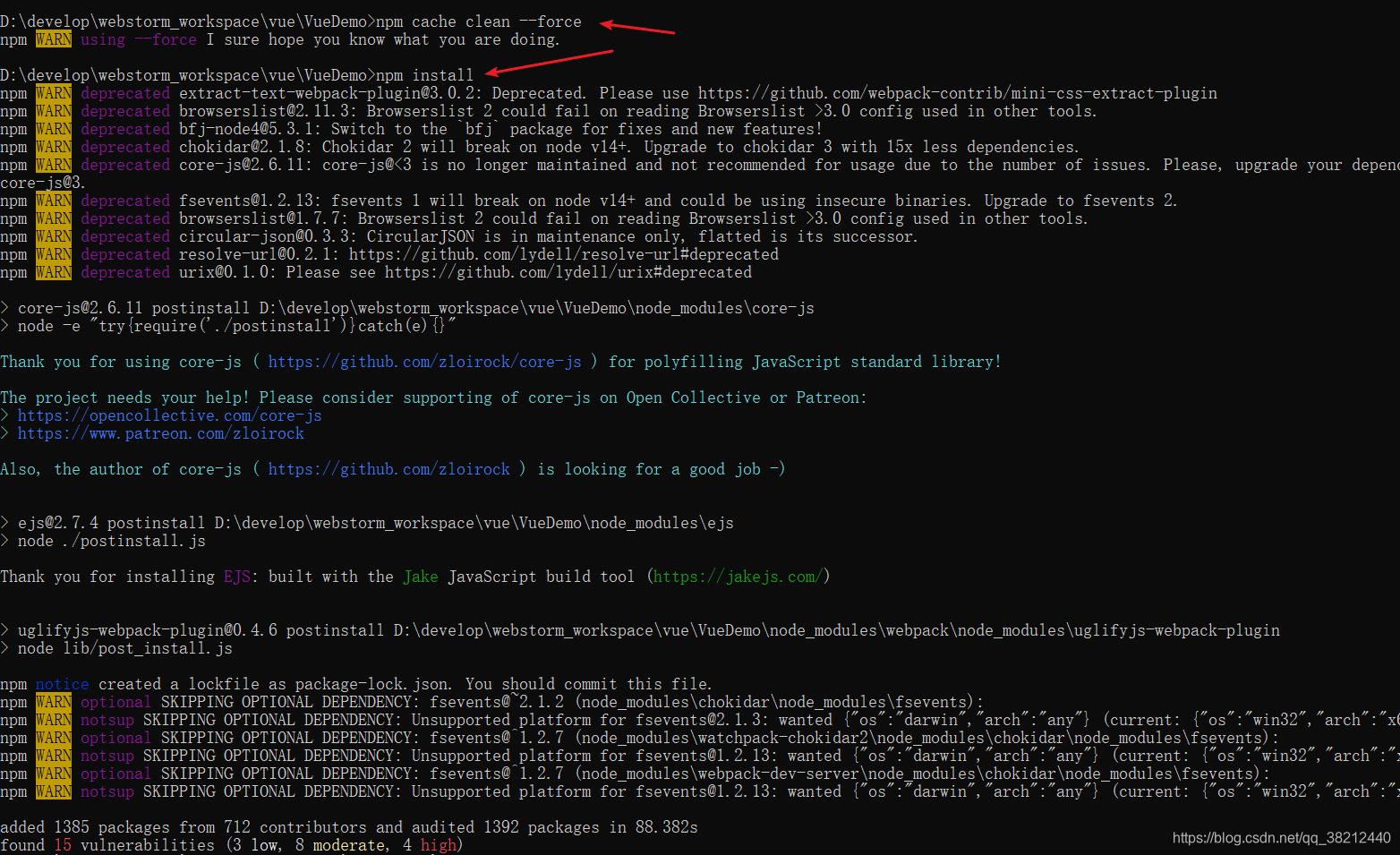
Task: Click 'uglifyjs-webpack-plugin@0.4.6 postinstall' text
Action: 201,630
